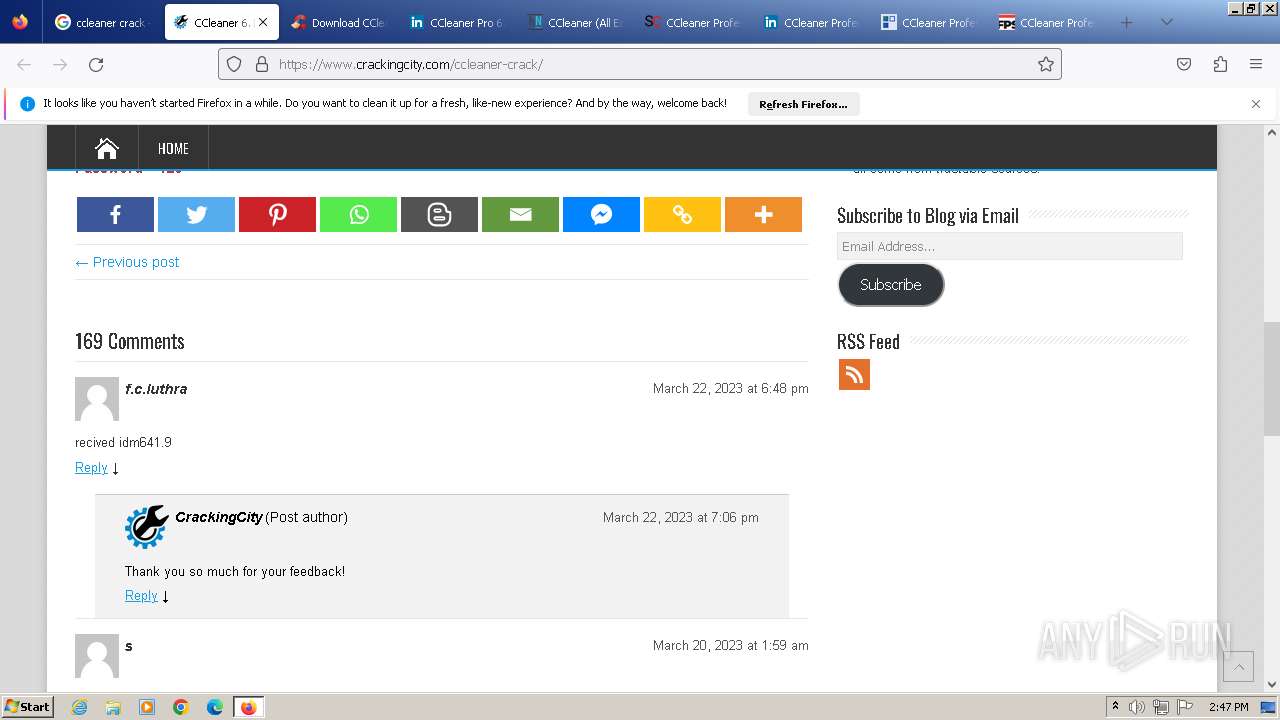Open CrackingCity author link
The width and height of the screenshot is (1280, 720).
pyautogui.click(x=218, y=517)
